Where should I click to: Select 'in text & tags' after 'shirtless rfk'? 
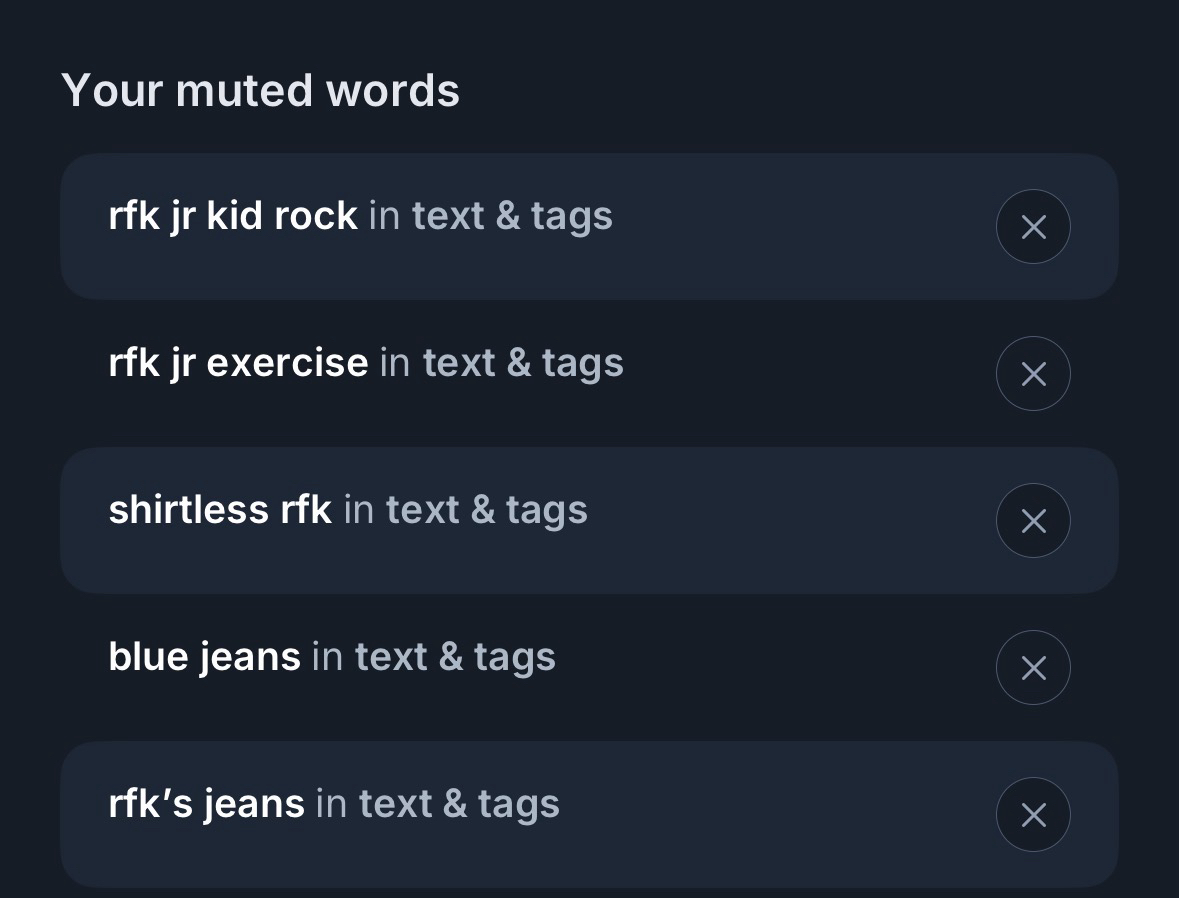click(x=466, y=510)
